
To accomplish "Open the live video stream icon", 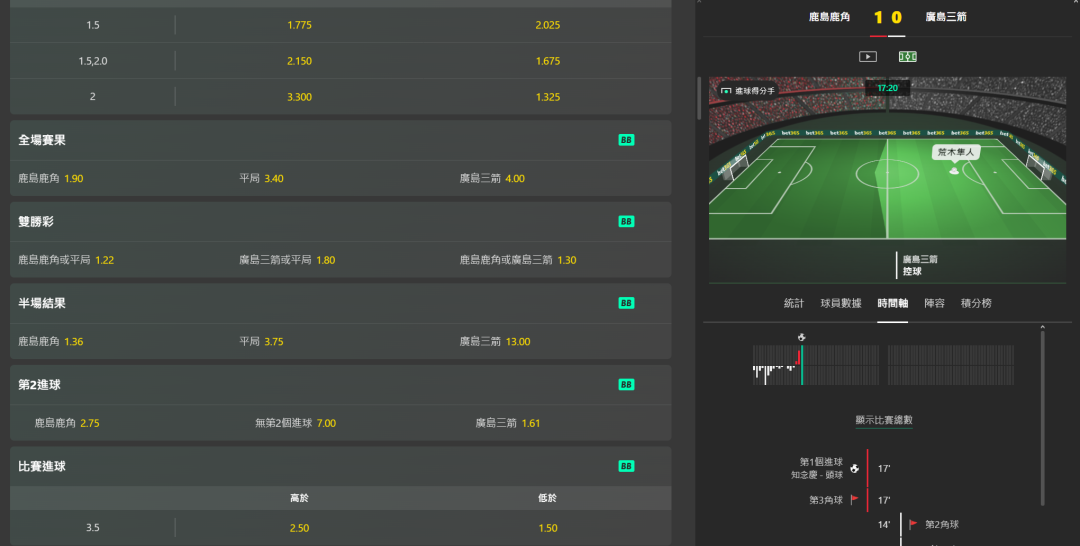I will [x=868, y=56].
